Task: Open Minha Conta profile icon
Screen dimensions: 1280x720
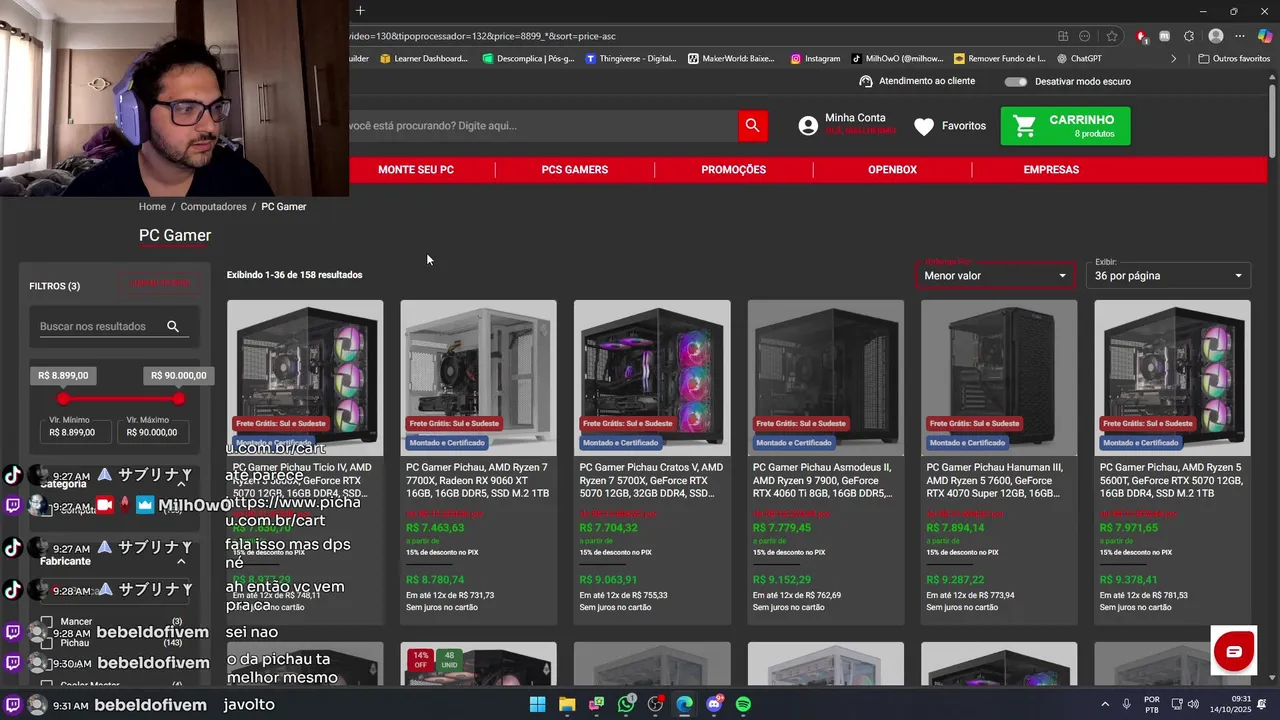Action: click(x=808, y=126)
